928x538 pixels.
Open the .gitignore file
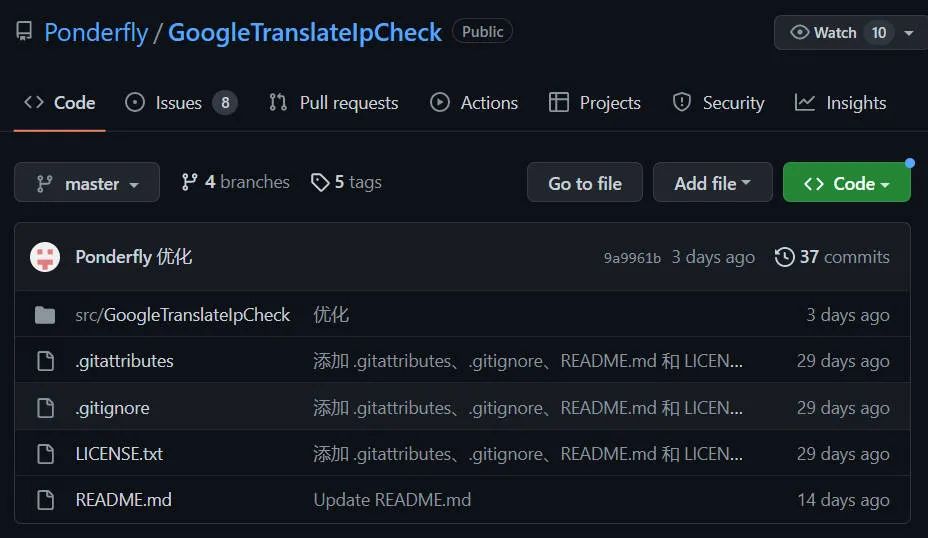(x=112, y=408)
